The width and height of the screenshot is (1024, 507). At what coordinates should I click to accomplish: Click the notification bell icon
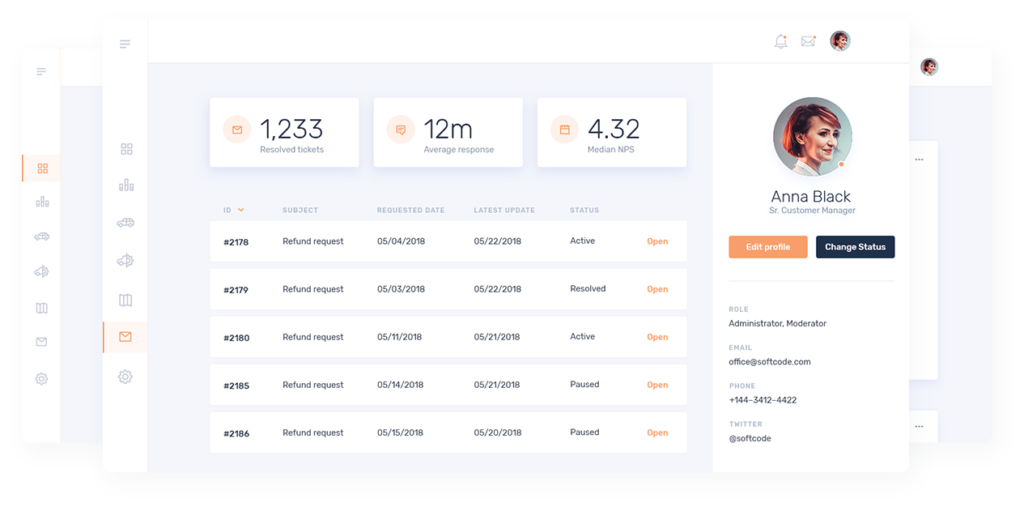(781, 41)
